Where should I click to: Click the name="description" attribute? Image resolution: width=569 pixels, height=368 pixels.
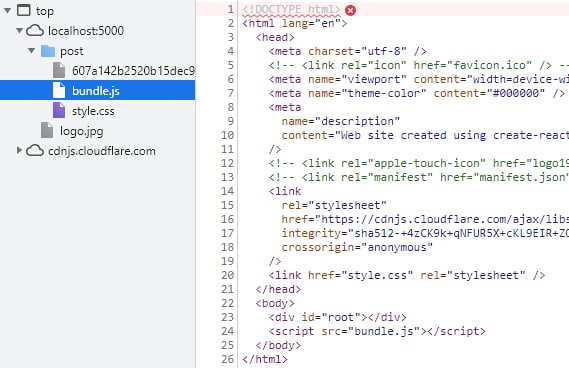click(341, 121)
